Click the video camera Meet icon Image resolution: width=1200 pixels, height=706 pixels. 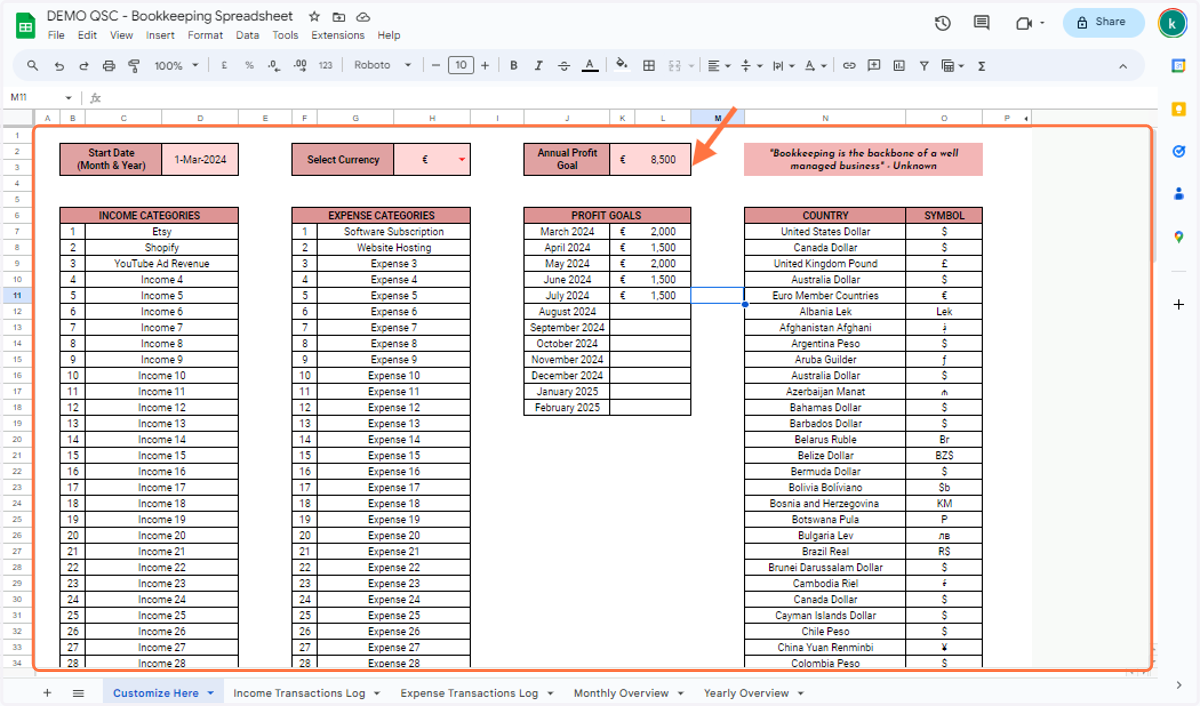(x=1023, y=23)
